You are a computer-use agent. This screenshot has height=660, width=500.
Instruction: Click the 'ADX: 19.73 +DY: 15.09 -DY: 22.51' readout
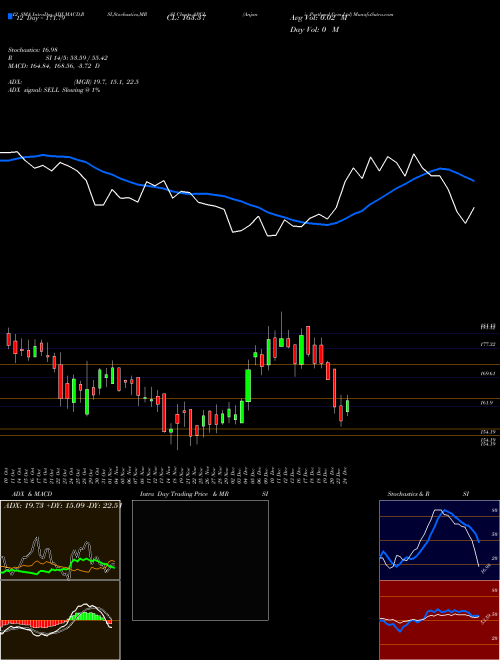pyautogui.click(x=63, y=505)
